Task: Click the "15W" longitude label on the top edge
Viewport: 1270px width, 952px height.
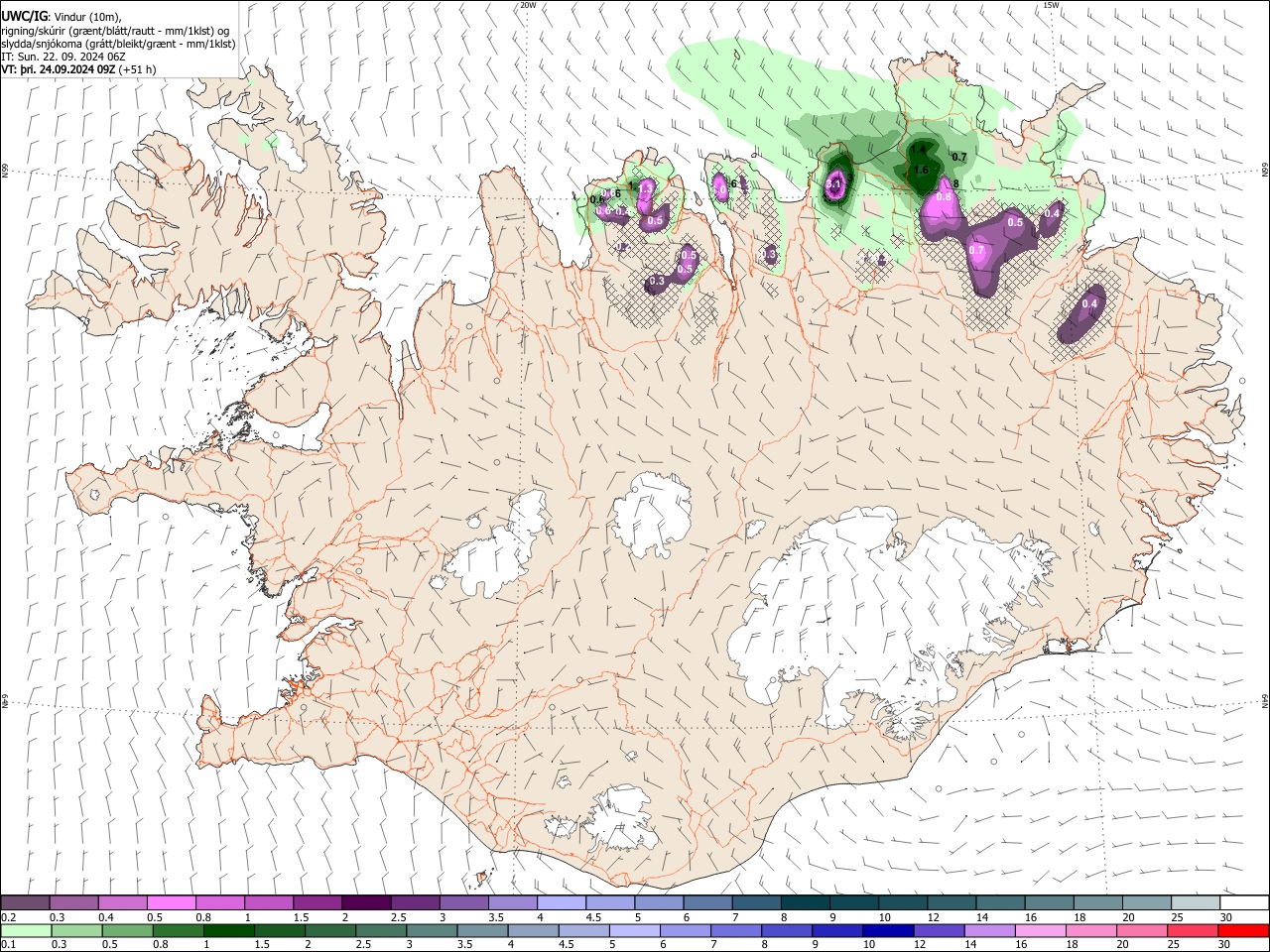Action: 1051,5
